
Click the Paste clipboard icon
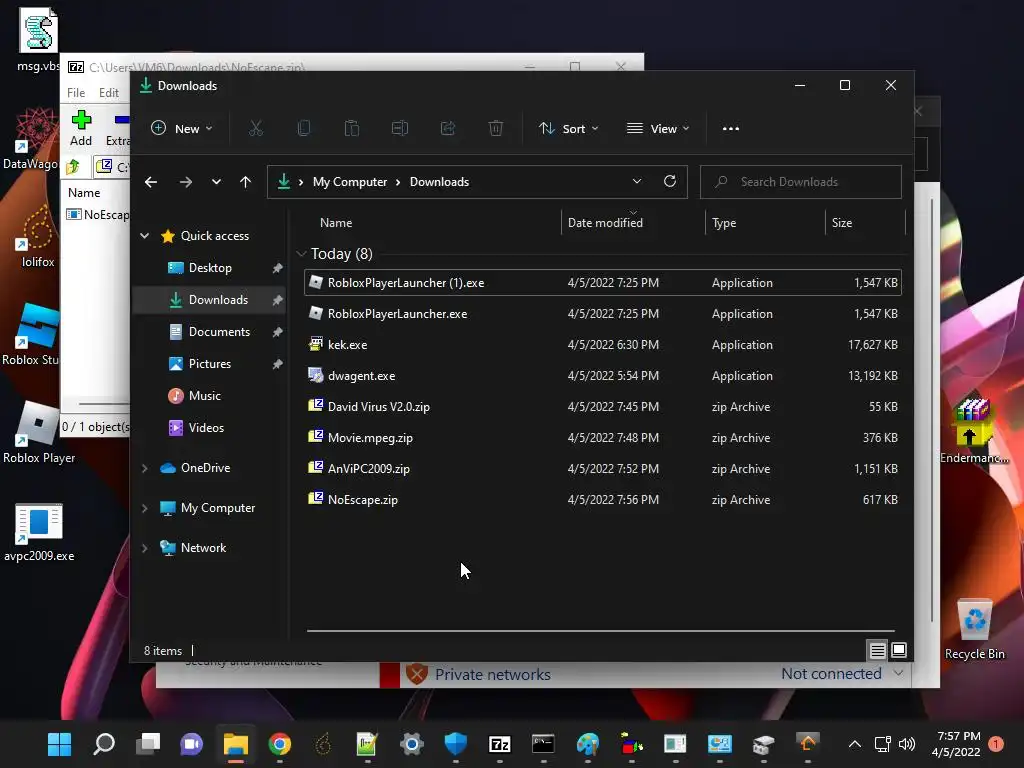tap(352, 129)
